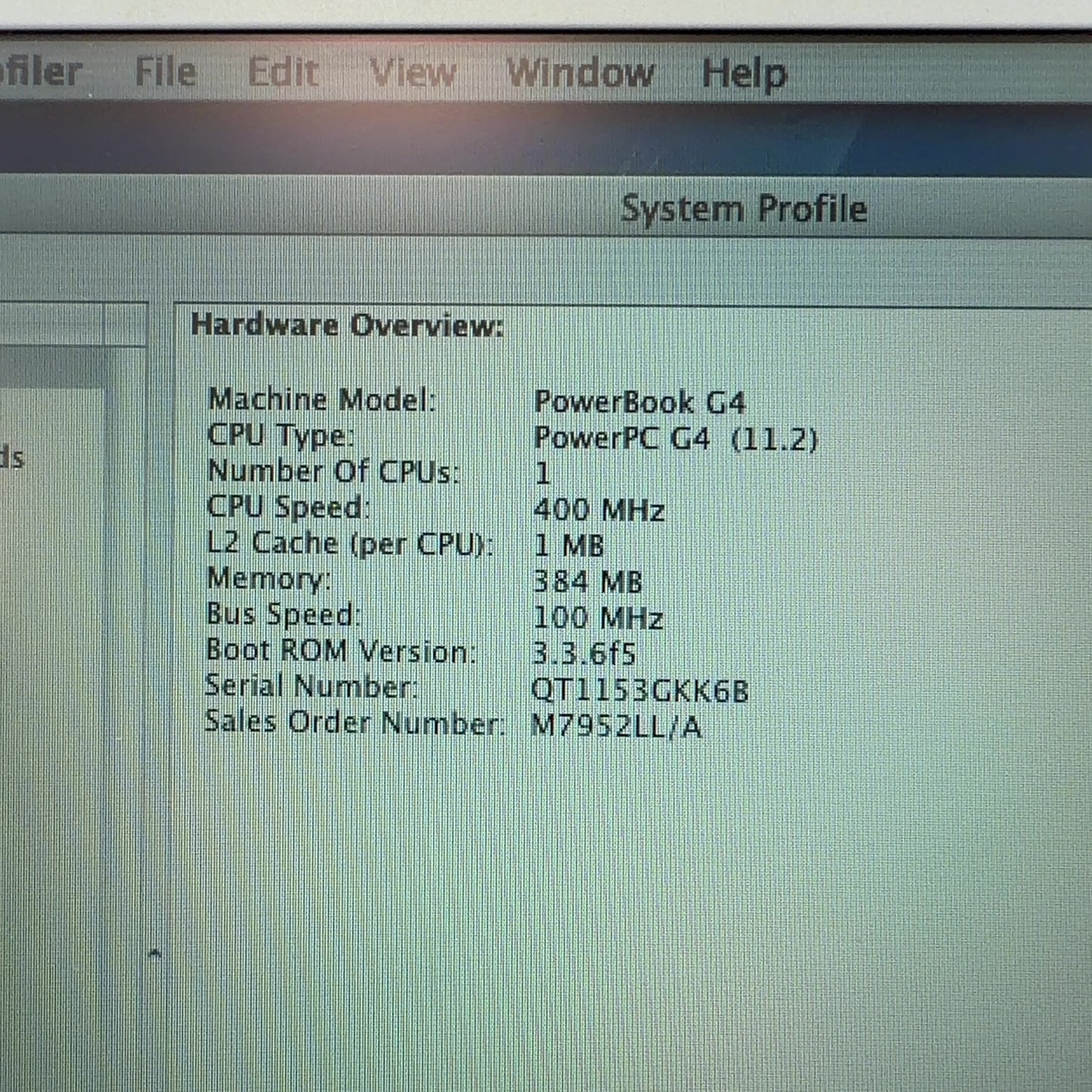Select the PowerBook G4 value
The width and height of the screenshot is (1092, 1092).
pyautogui.click(x=639, y=401)
